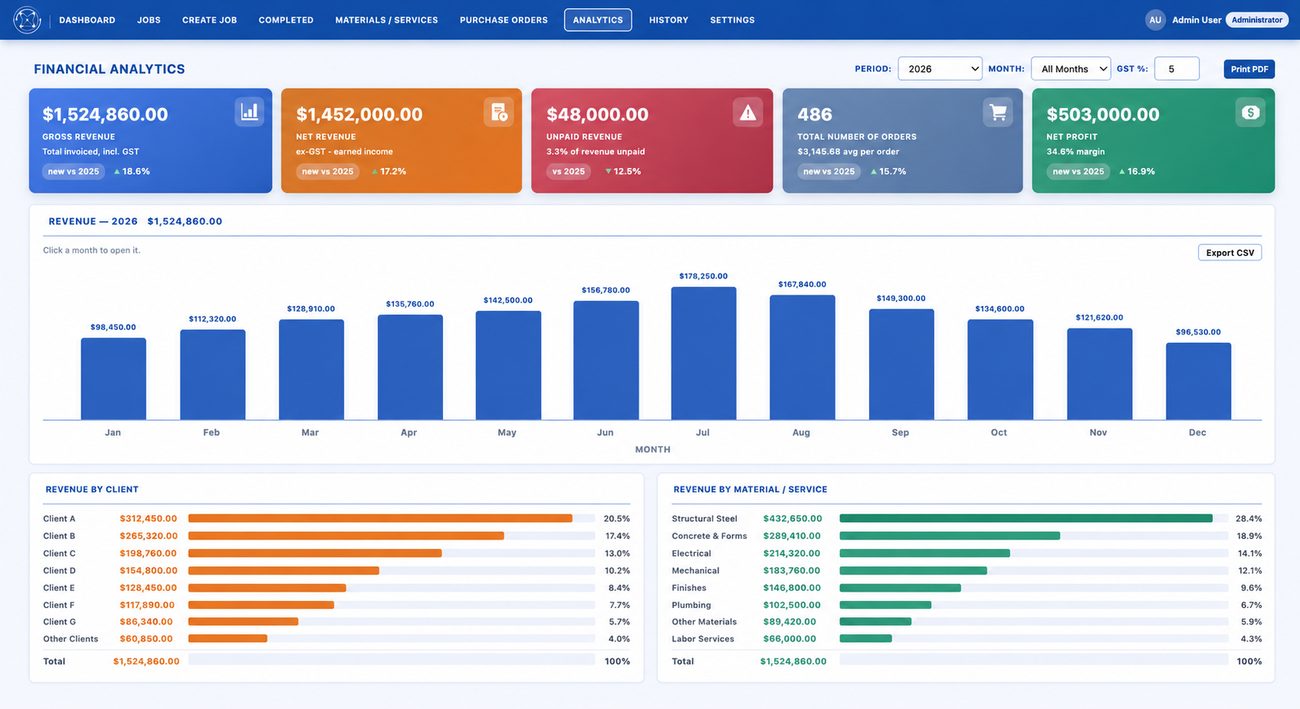Open the April revenue bar
This screenshot has width=1300, height=709.
(410, 367)
